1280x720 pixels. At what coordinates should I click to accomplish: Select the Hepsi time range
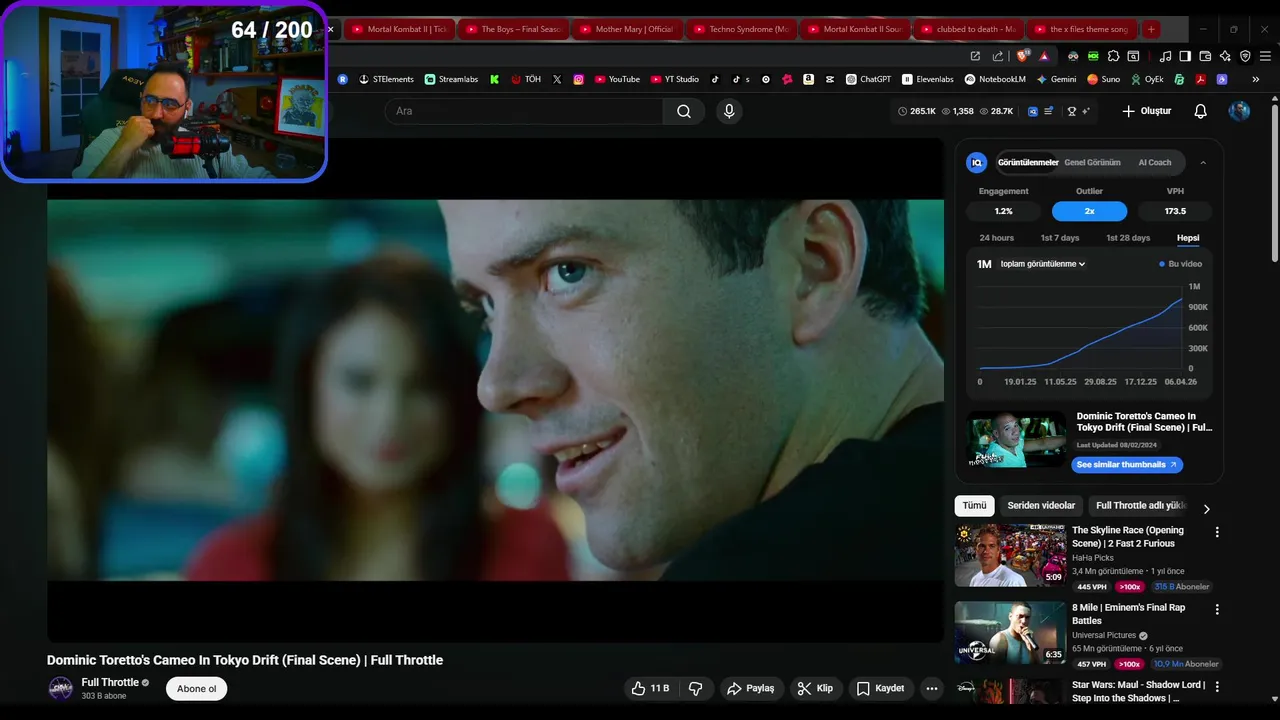[x=1188, y=238]
